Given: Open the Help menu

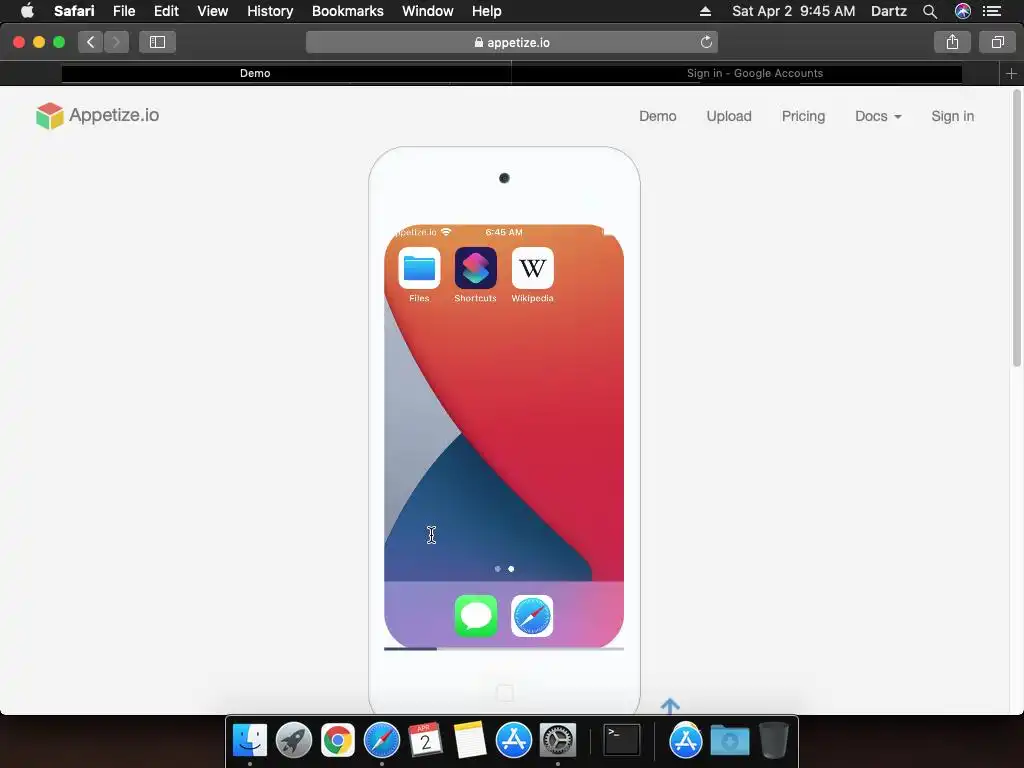Looking at the screenshot, I should 487,11.
